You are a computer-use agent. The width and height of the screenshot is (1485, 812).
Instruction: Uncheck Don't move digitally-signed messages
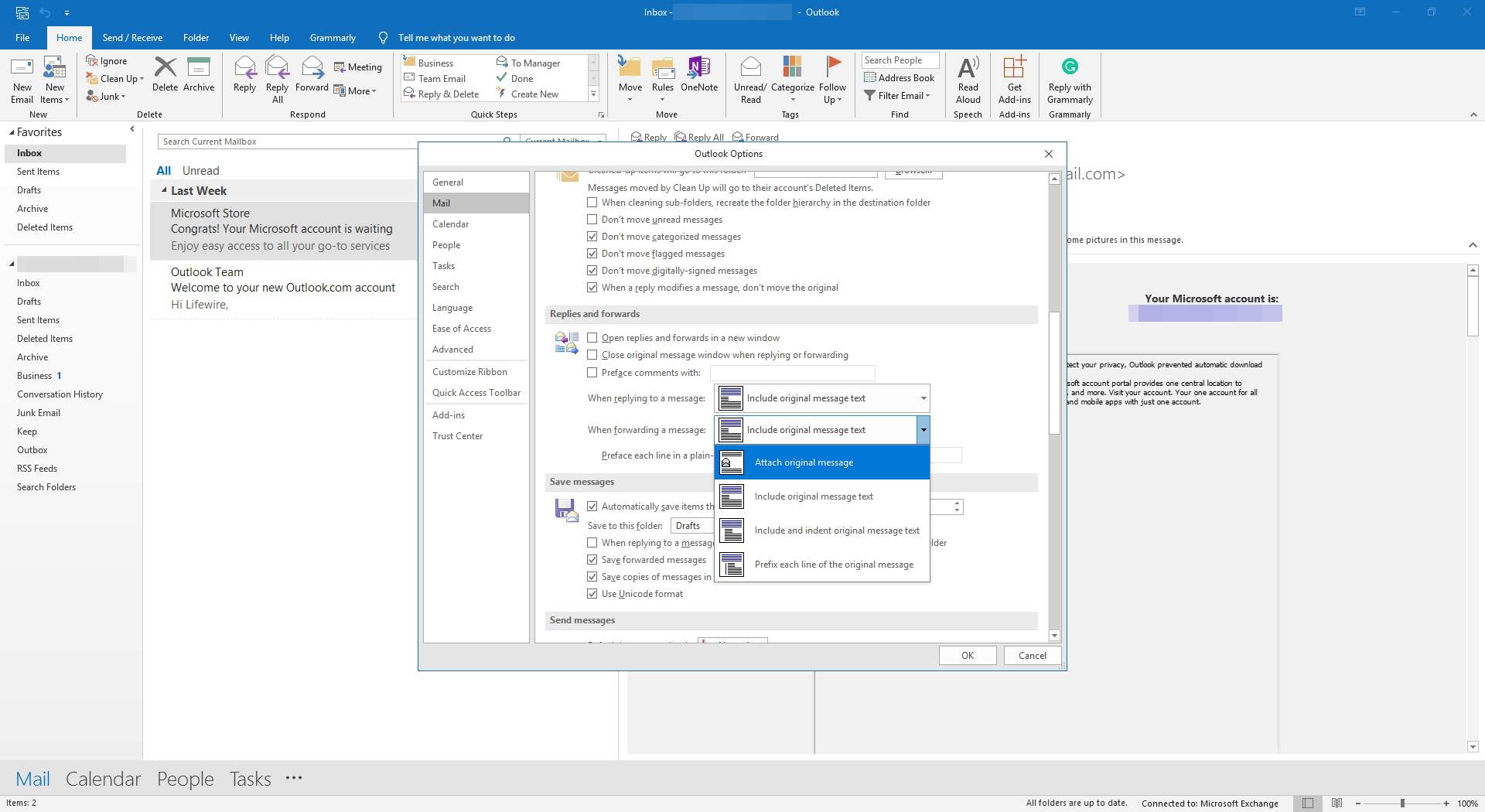click(x=592, y=271)
